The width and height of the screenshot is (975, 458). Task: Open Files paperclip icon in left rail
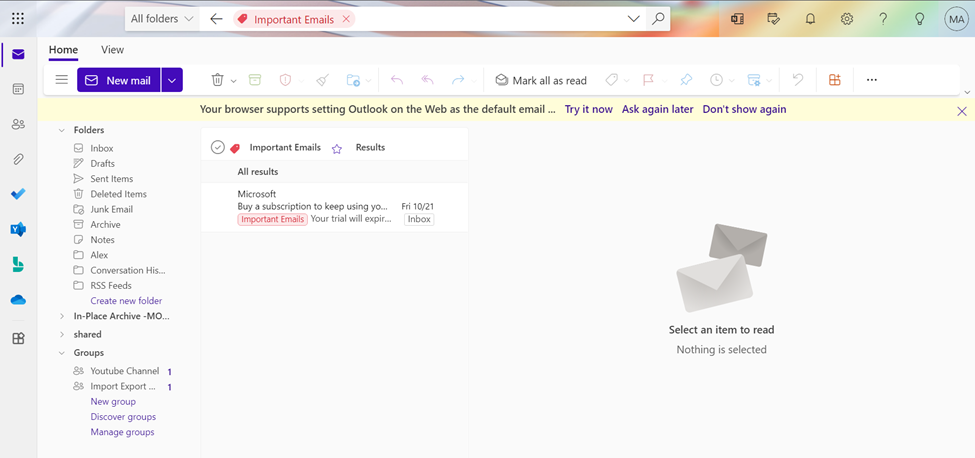18,159
